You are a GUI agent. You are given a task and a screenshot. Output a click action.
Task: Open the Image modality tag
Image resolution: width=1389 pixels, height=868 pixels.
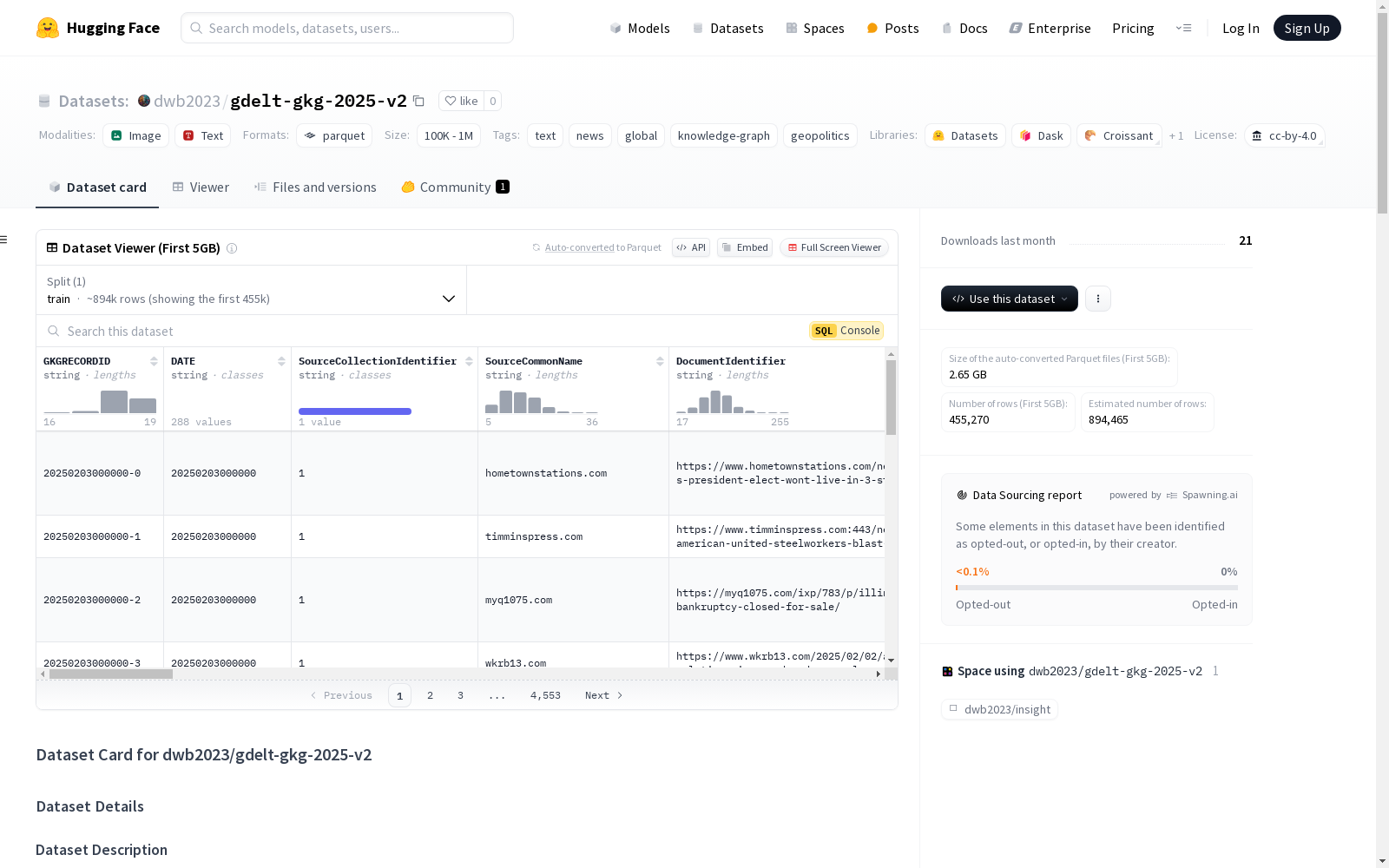click(x=136, y=135)
